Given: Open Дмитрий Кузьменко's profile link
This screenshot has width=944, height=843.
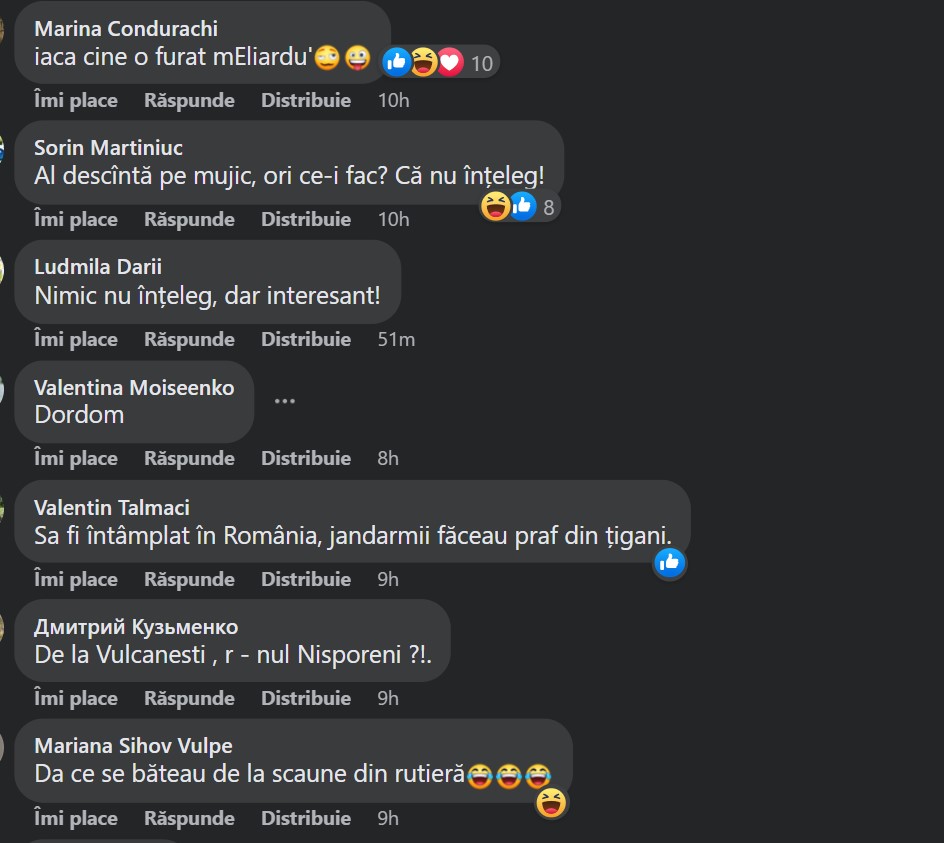Looking at the screenshot, I should 136,627.
